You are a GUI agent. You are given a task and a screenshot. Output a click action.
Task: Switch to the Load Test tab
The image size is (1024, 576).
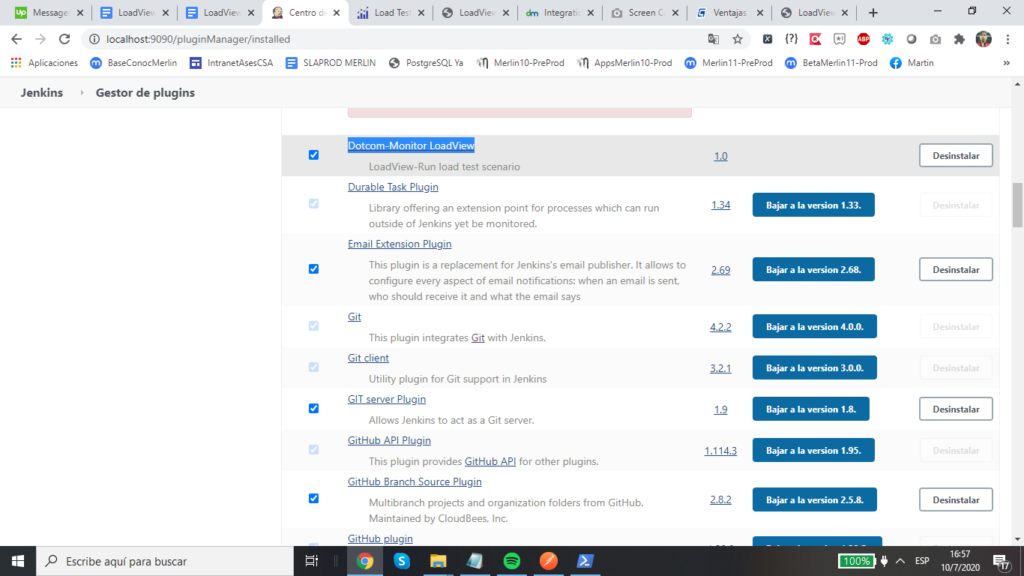tap(391, 12)
